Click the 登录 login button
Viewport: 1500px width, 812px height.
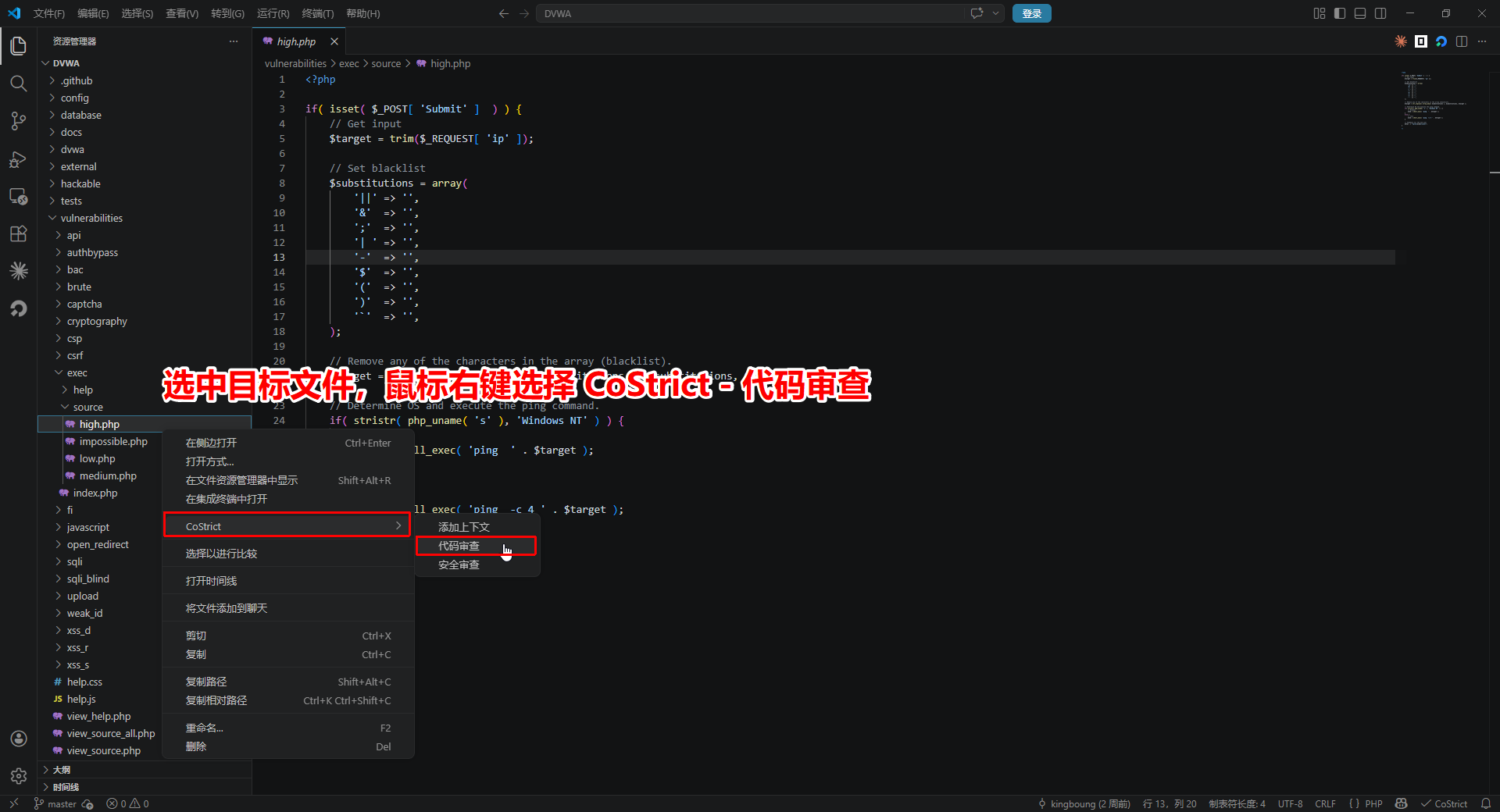(1031, 13)
